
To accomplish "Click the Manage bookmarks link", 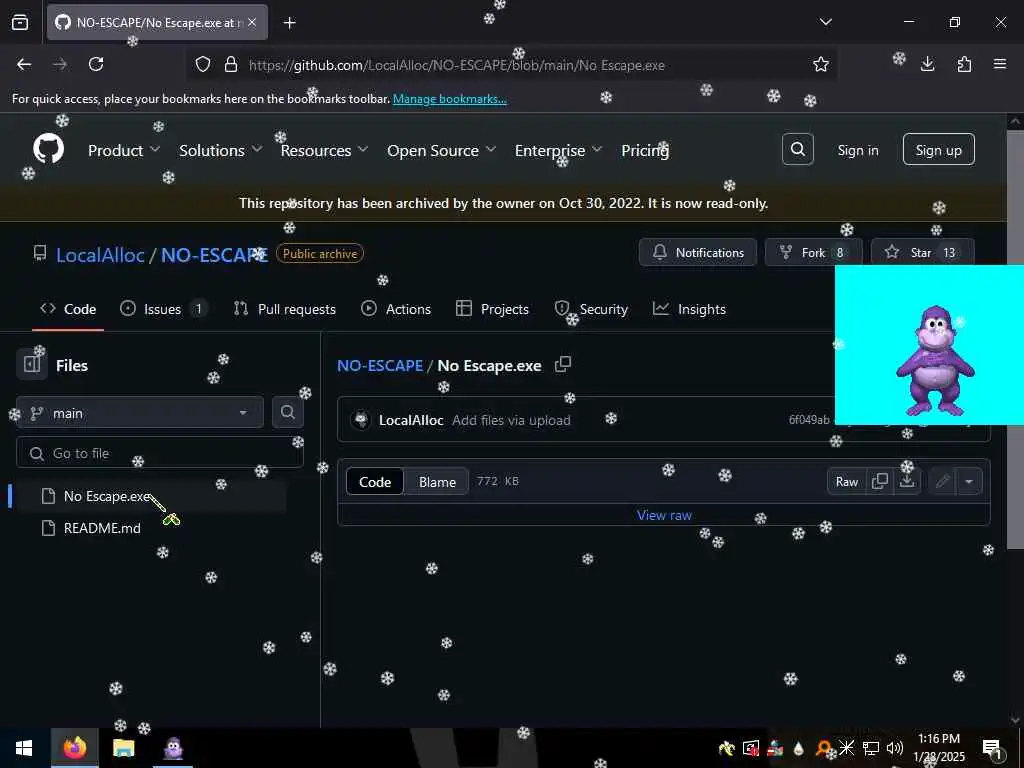I will [449, 99].
